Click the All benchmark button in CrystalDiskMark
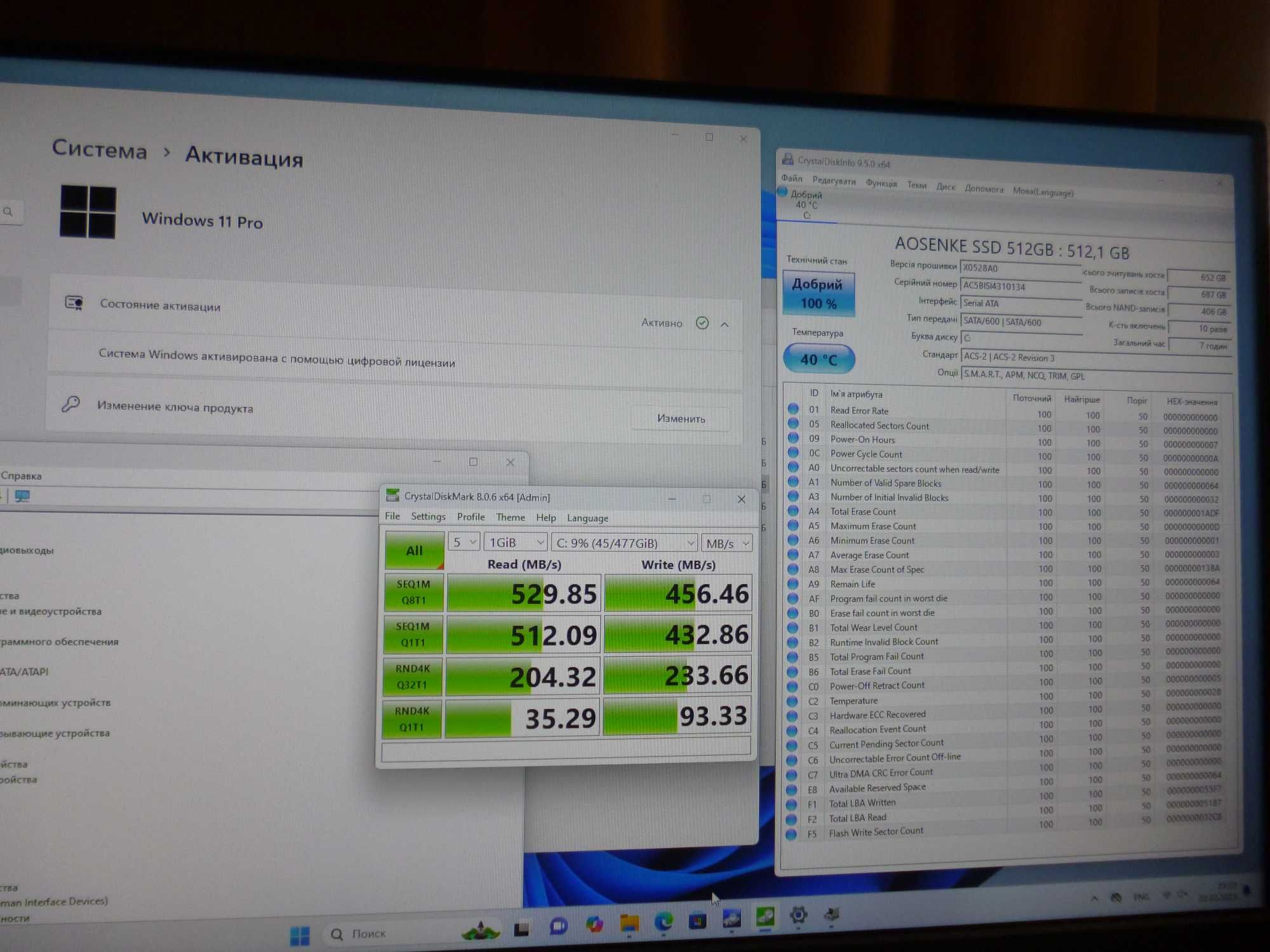The image size is (1270, 952). [x=414, y=550]
